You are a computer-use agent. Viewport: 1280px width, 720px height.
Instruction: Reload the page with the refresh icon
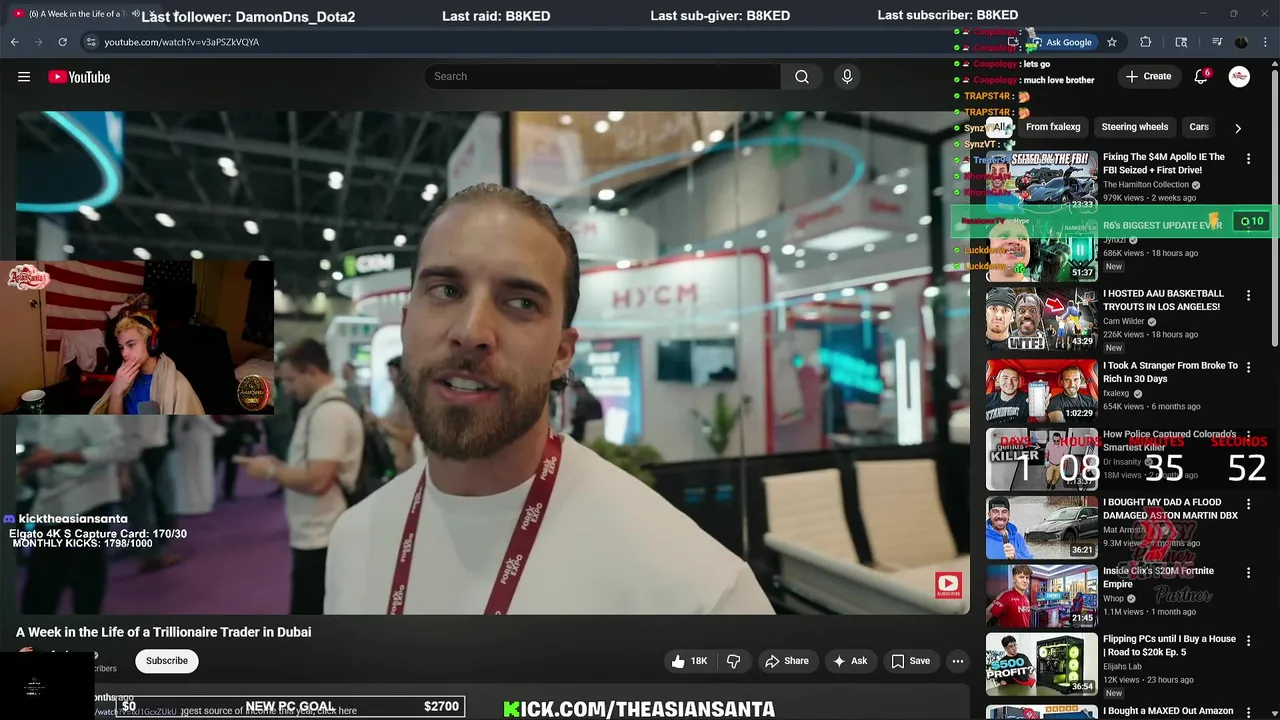point(62,42)
